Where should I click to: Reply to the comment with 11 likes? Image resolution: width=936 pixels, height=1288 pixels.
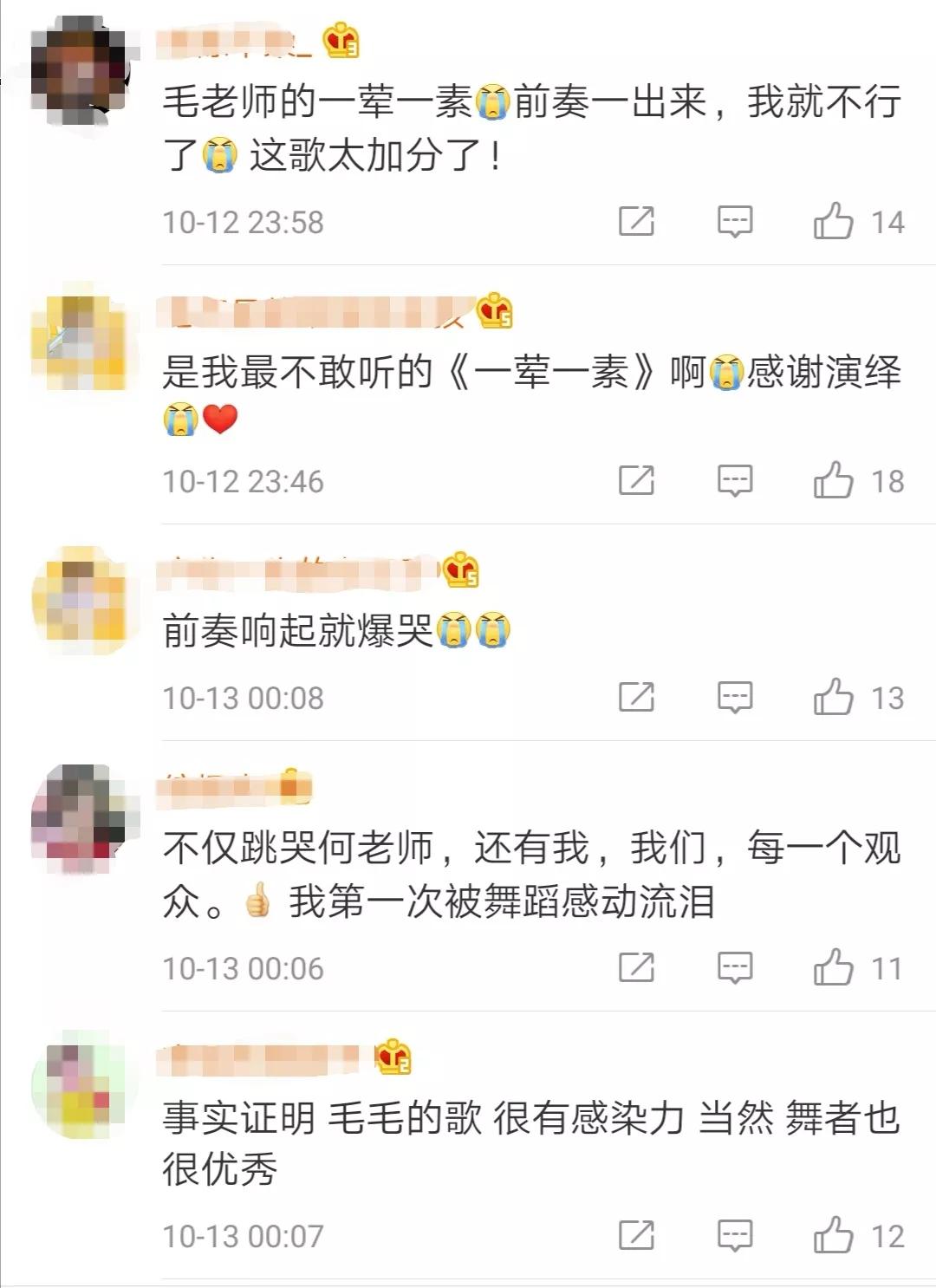735,967
